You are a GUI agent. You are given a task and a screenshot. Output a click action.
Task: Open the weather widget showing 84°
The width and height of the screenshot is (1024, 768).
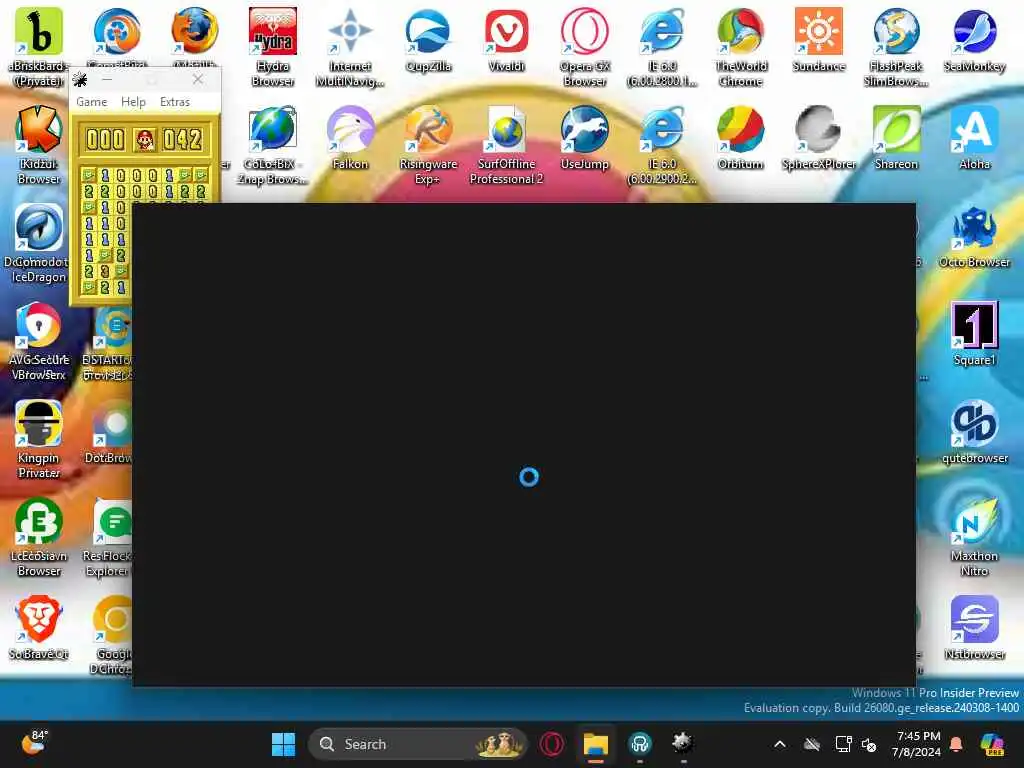point(34,743)
